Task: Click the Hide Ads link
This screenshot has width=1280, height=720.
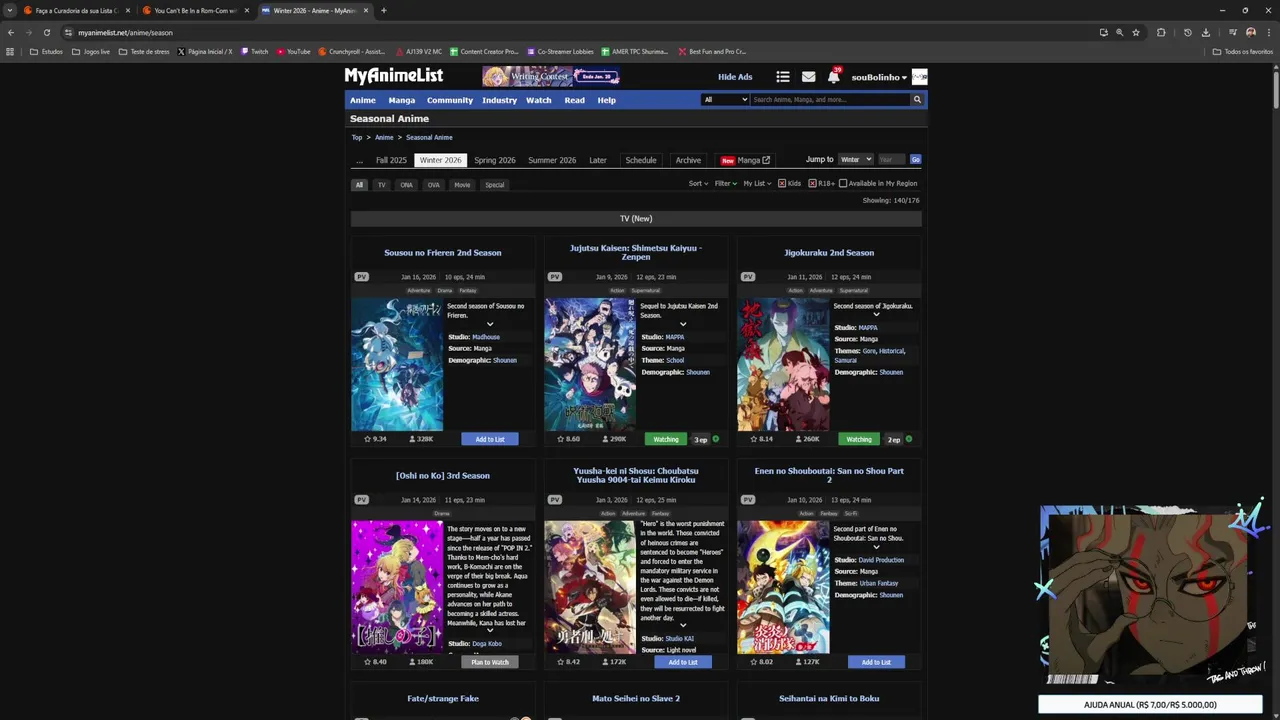Action: tap(735, 77)
